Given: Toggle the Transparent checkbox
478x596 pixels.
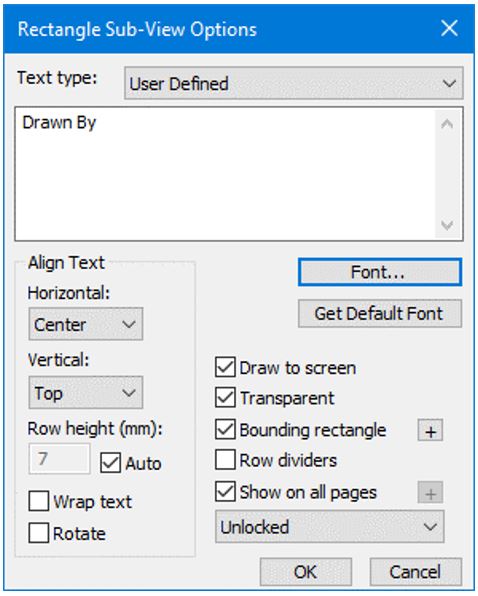Looking at the screenshot, I should [225, 398].
